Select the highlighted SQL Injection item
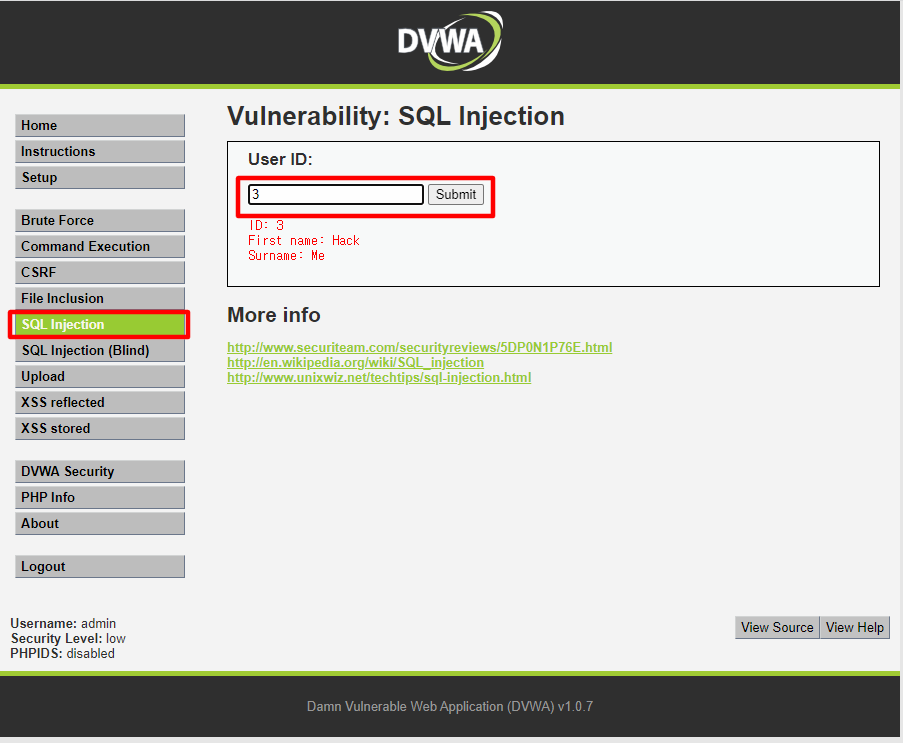This screenshot has width=903, height=743. (100, 324)
